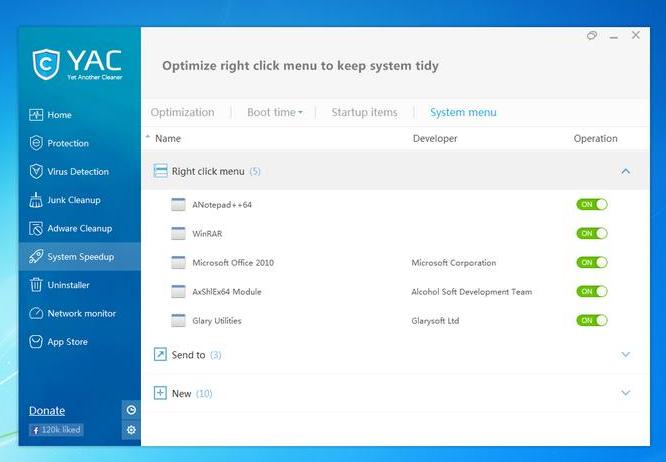666x462 pixels.
Task: Click the Home heartbeat icon
Action: pyautogui.click(x=36, y=115)
